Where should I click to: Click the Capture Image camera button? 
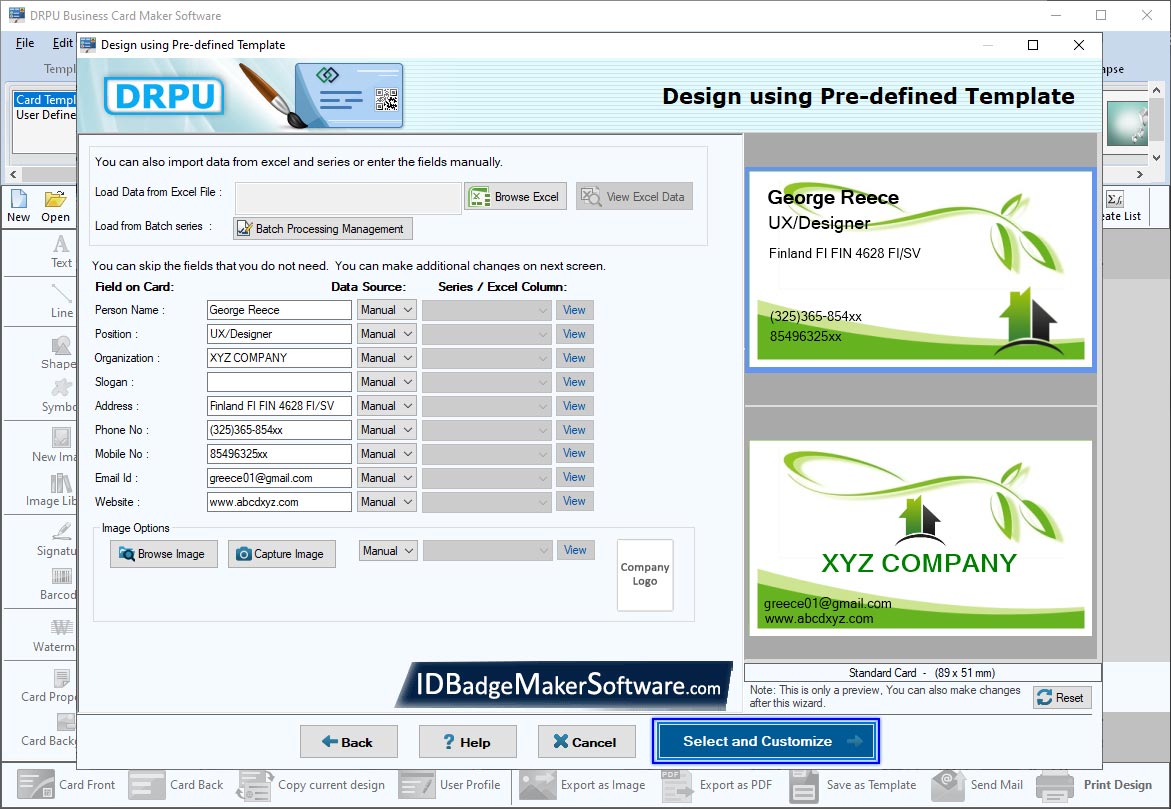281,554
